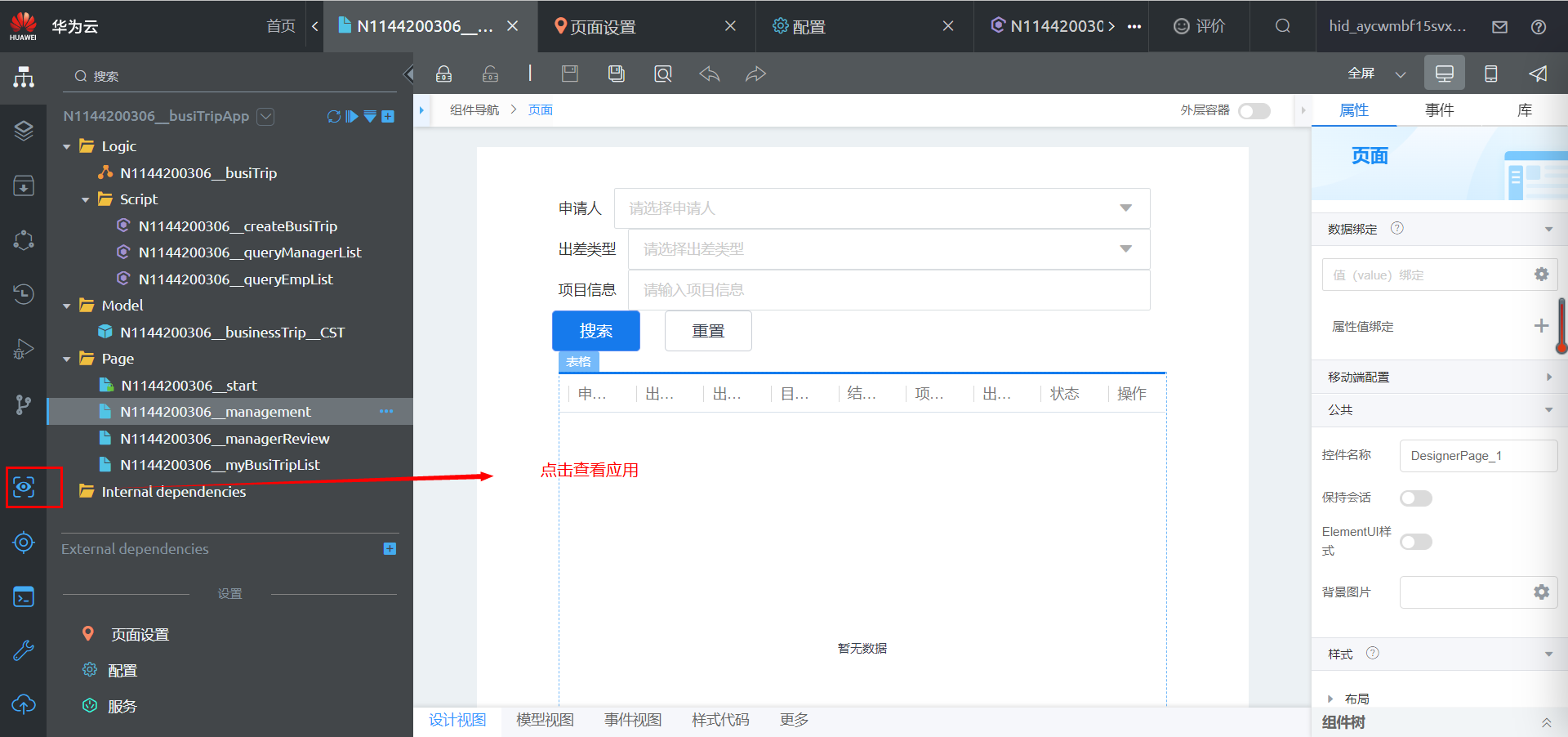Expand the 移动端配置 section

point(1549,377)
